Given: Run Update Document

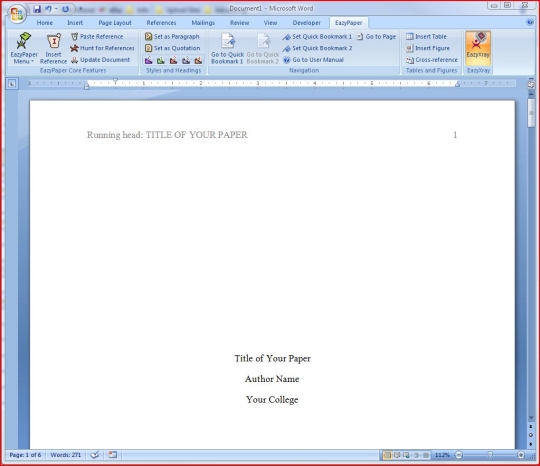Looking at the screenshot, I should coord(100,60).
